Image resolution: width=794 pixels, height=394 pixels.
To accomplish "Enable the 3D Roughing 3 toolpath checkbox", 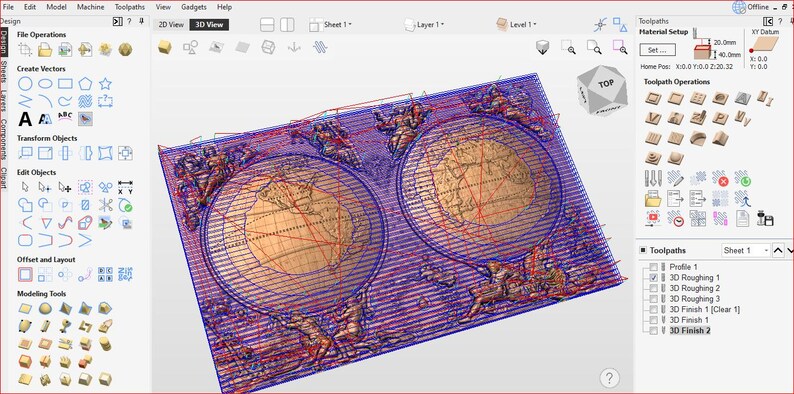I will click(654, 299).
